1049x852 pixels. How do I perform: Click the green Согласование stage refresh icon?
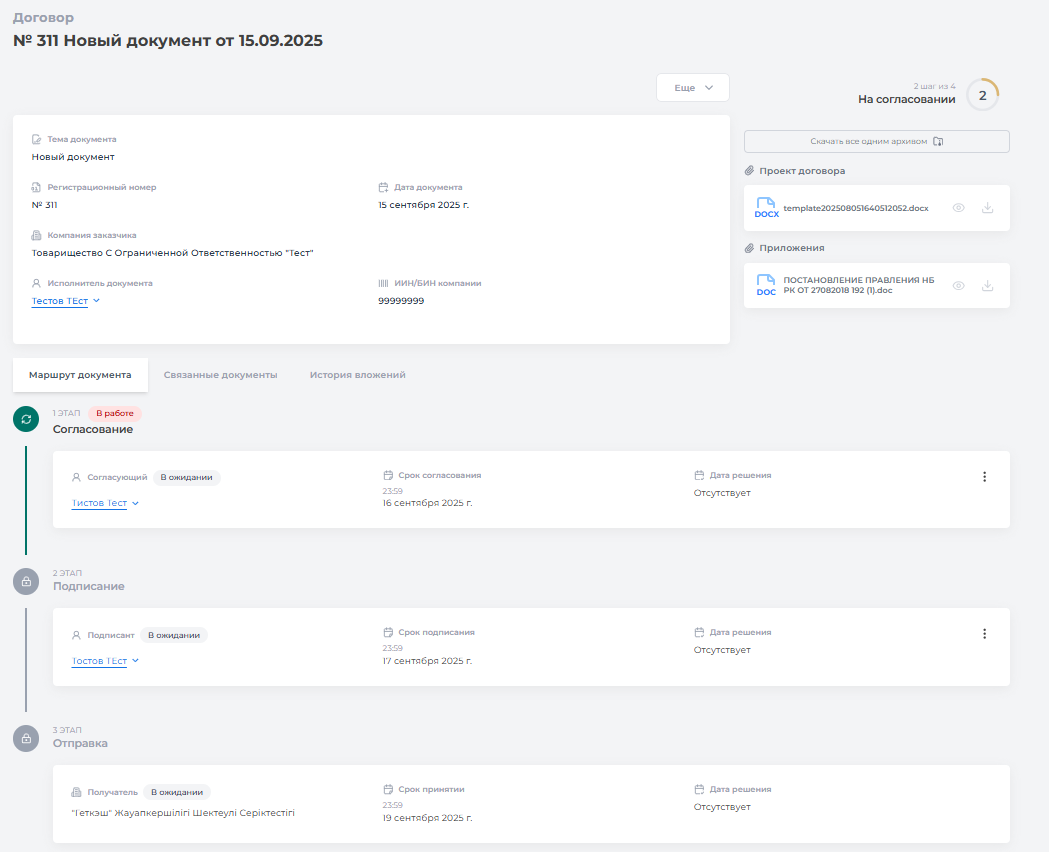pos(26,419)
